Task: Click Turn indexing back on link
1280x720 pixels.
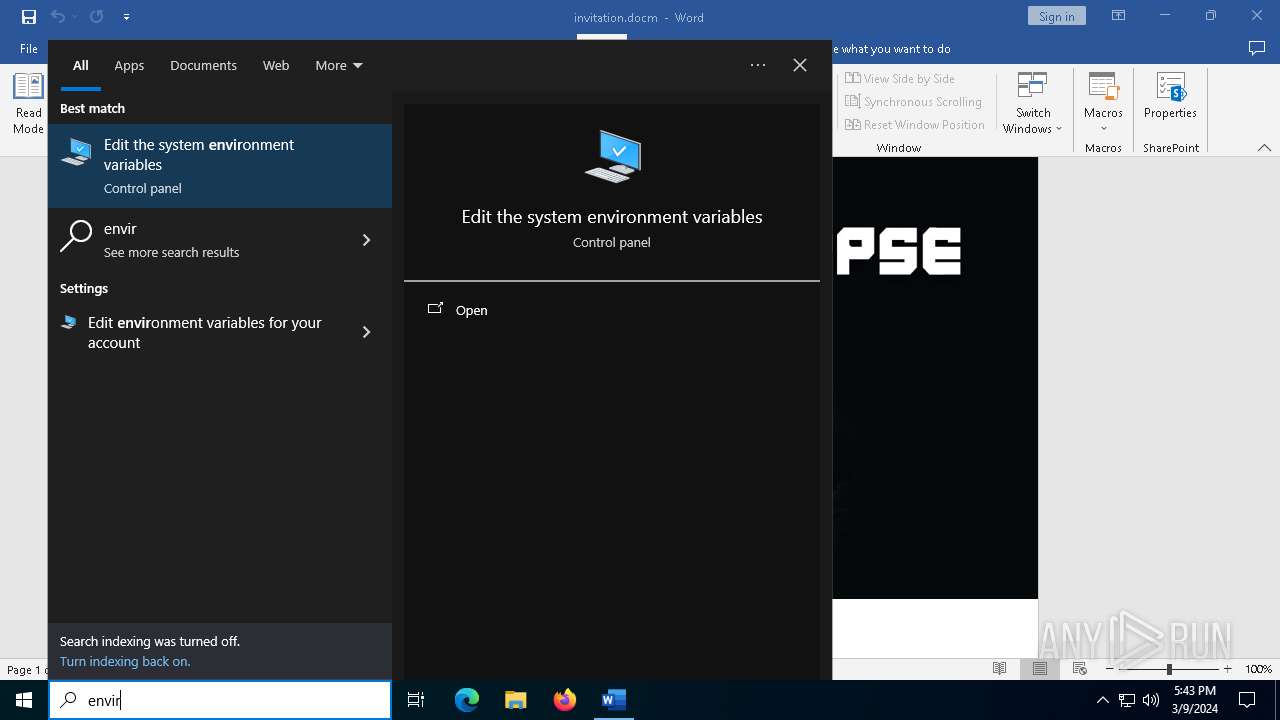Action: click(125, 661)
